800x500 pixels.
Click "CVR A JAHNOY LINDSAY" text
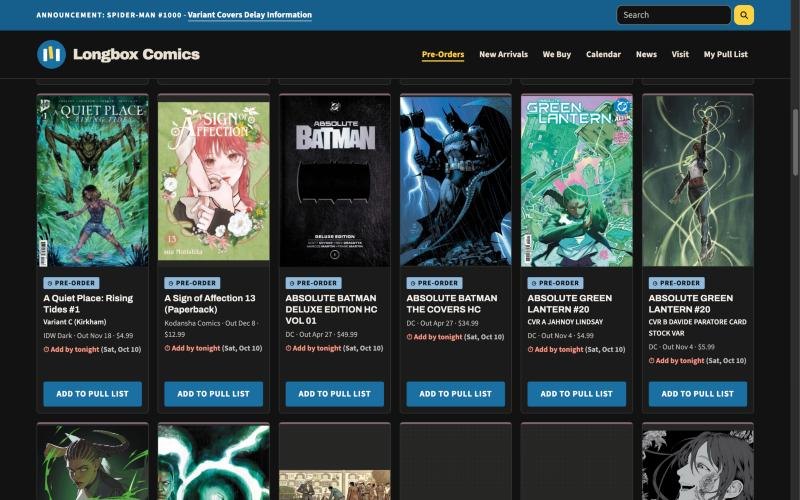point(565,322)
